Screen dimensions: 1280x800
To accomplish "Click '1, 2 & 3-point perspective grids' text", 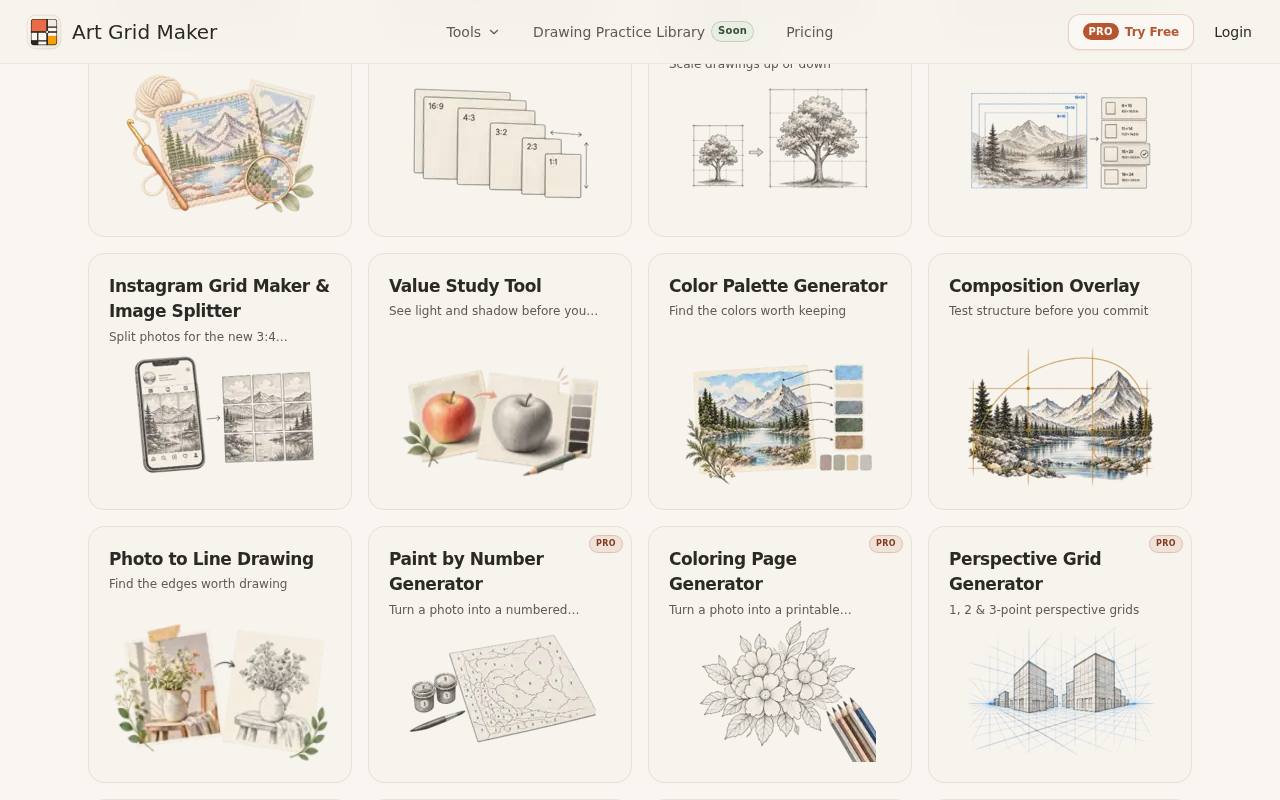I will pos(1044,610).
